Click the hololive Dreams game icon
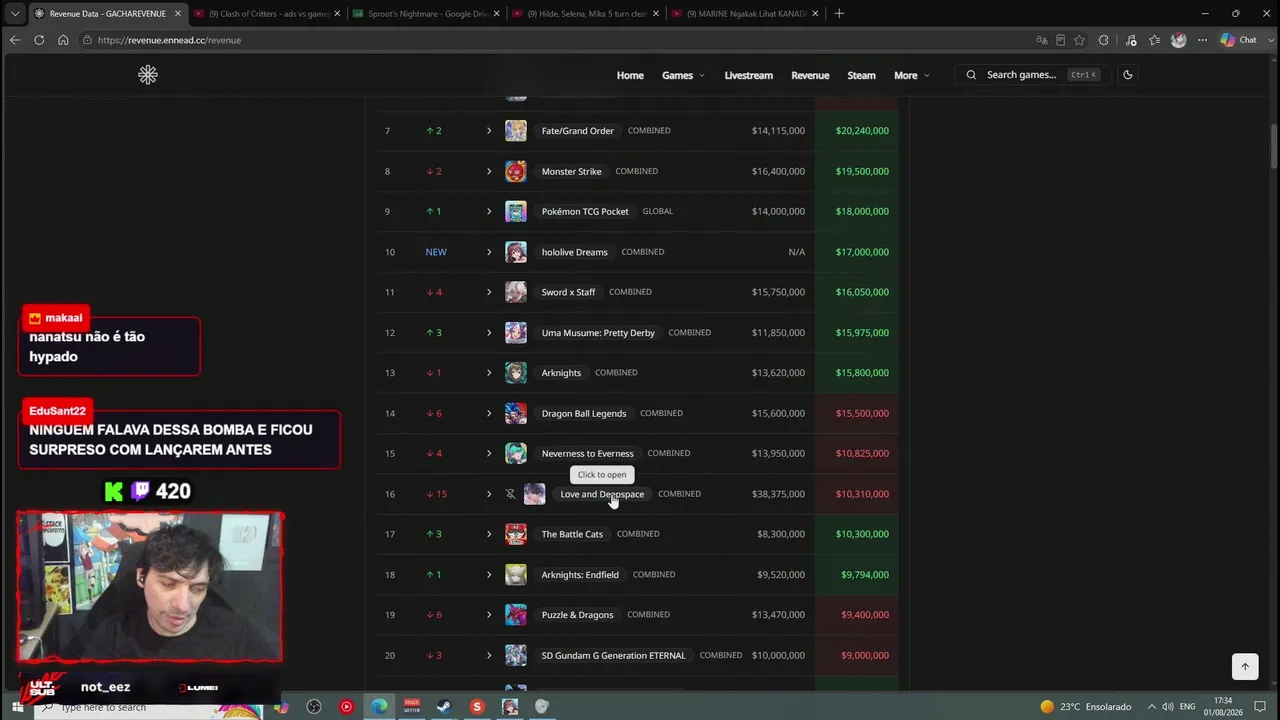 point(516,252)
